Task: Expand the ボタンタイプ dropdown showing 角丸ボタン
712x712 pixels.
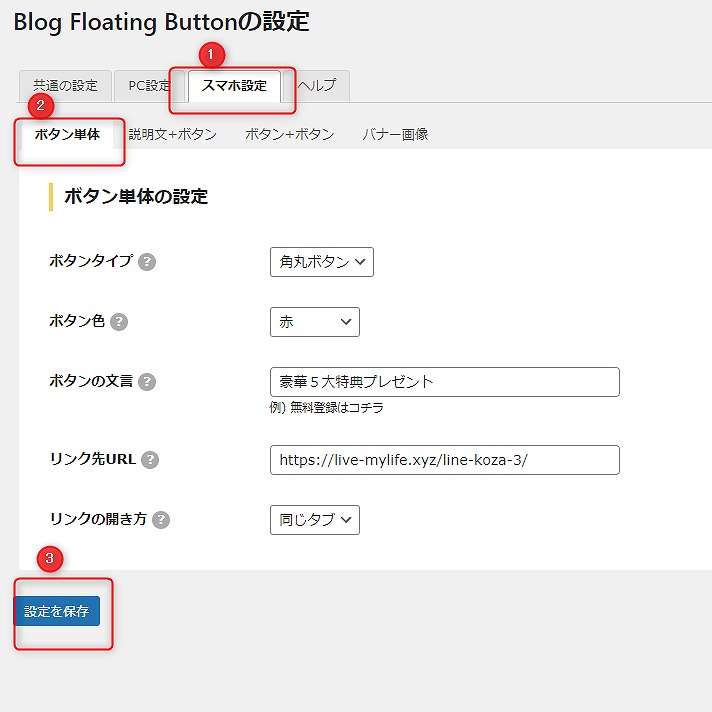Action: pyautogui.click(x=321, y=262)
